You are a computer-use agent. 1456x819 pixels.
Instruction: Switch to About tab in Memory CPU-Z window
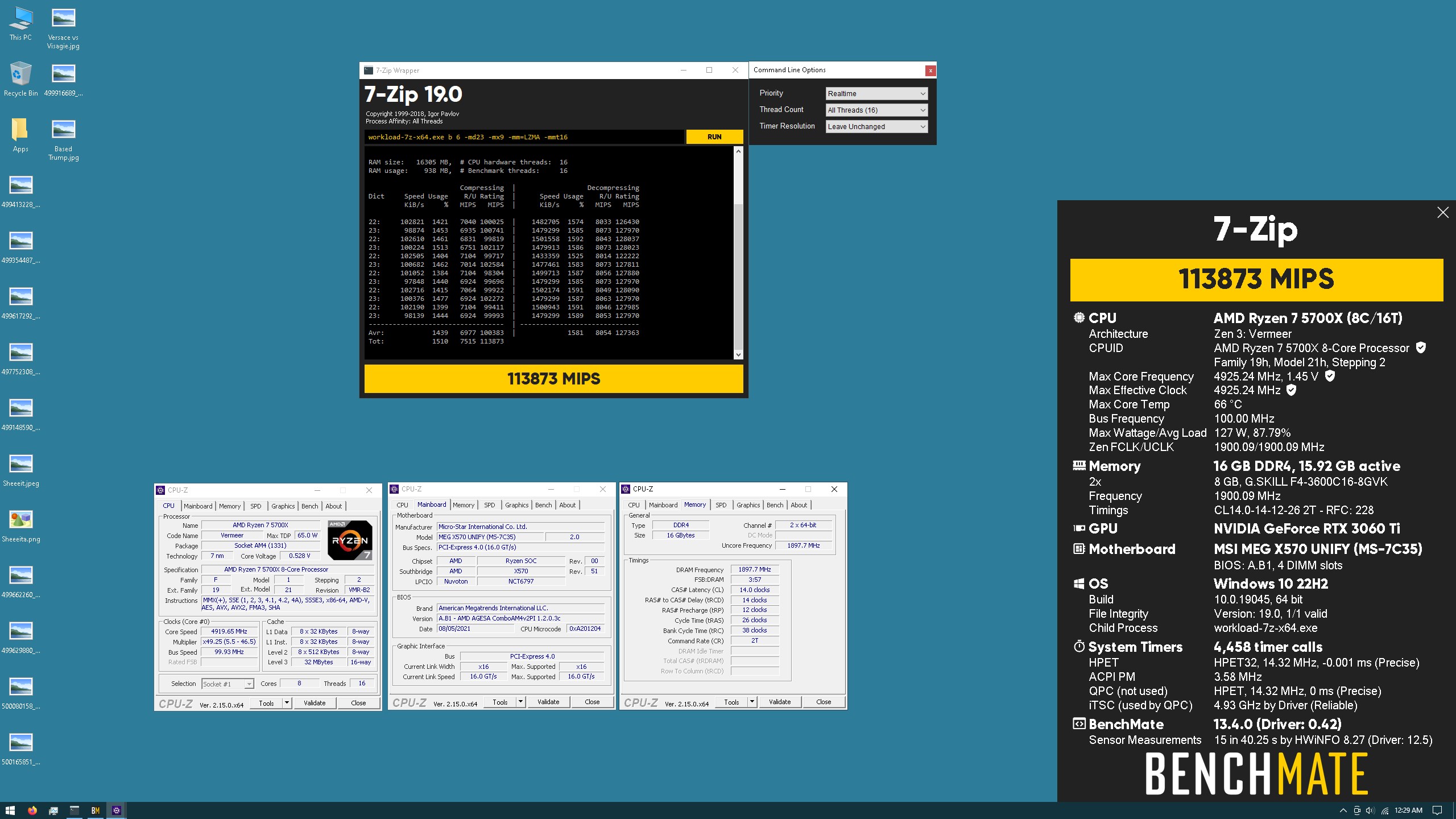(799, 505)
